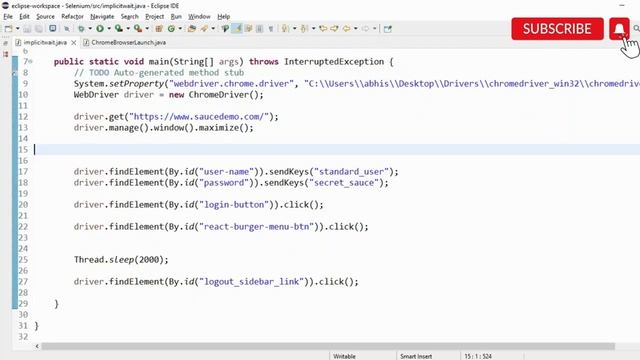Viewport: 640px width, 360px height.
Task: Click the Thread.sleep(2000) code line
Action: click(121, 260)
